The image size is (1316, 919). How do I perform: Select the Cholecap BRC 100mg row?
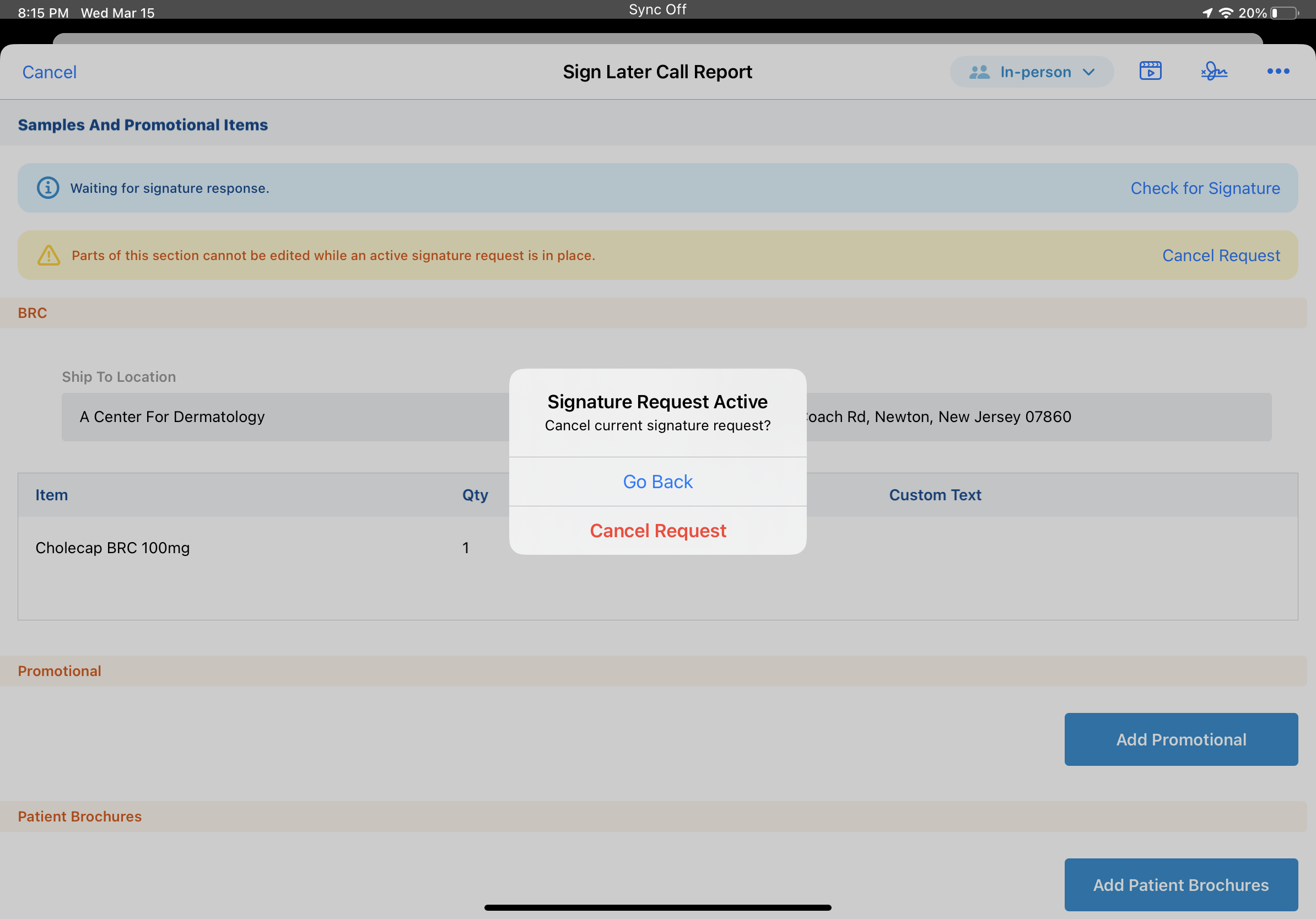point(112,548)
